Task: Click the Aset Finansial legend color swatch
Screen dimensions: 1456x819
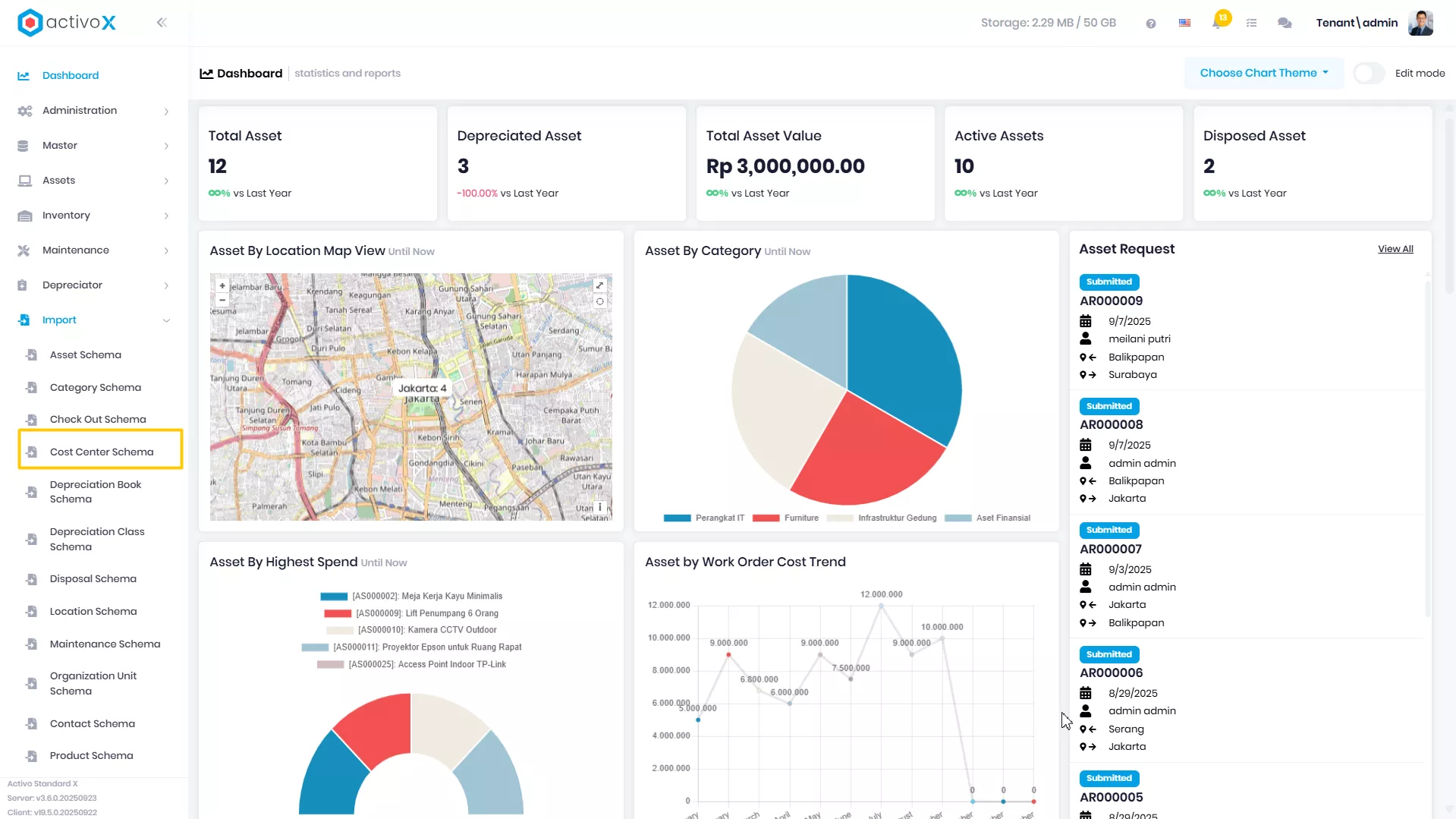Action: (958, 518)
